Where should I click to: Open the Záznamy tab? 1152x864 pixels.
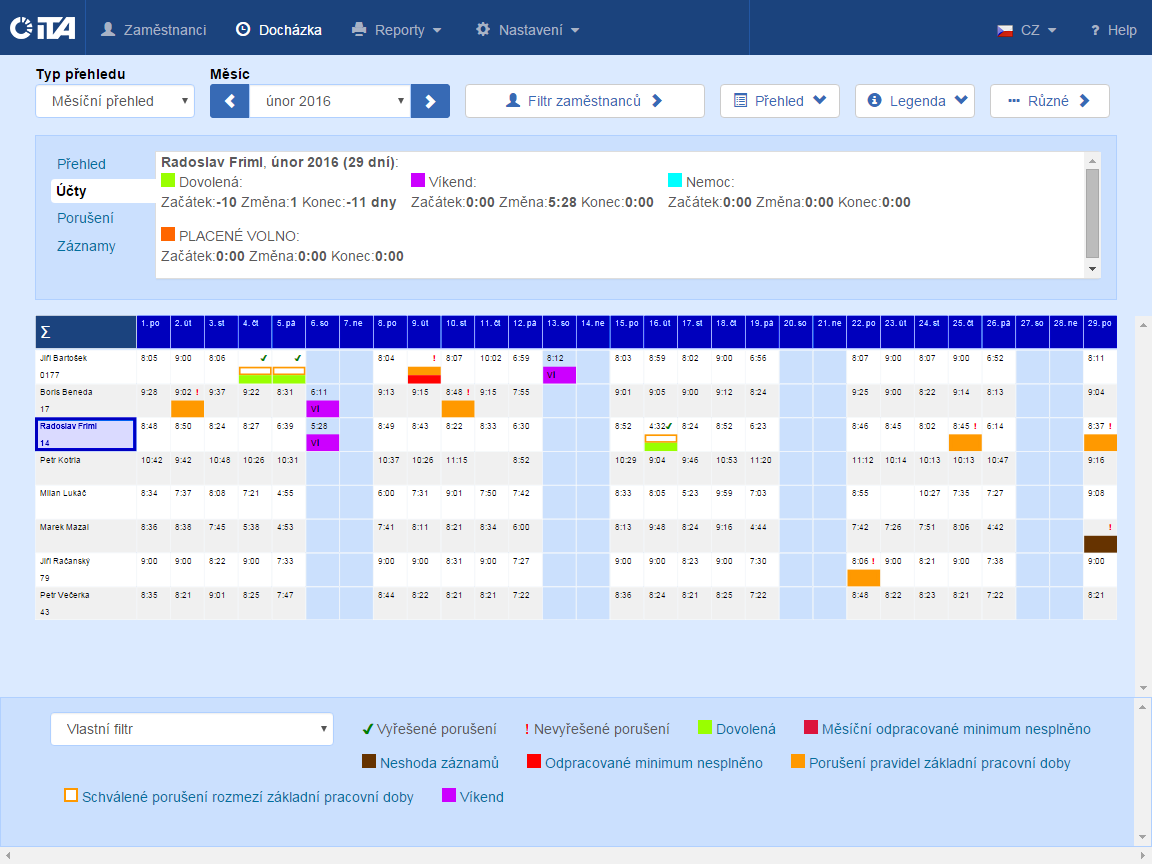click(86, 246)
